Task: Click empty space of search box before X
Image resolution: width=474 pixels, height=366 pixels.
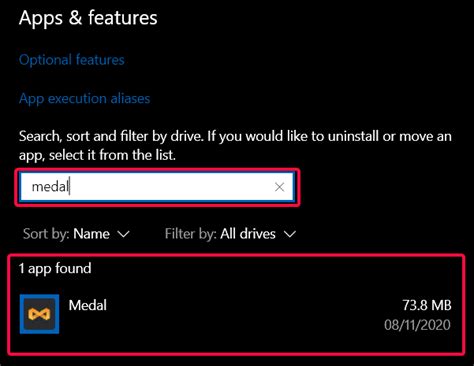Action: click(x=170, y=187)
